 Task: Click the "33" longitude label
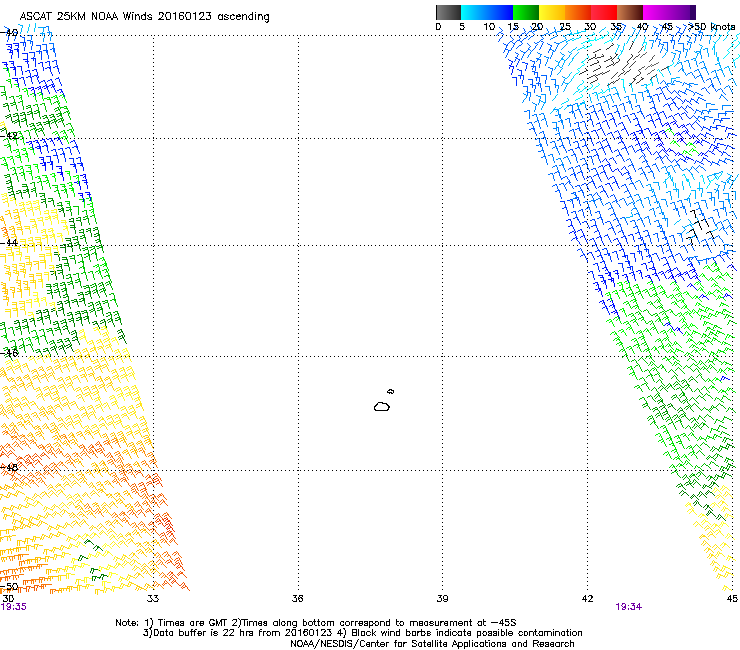click(152, 599)
